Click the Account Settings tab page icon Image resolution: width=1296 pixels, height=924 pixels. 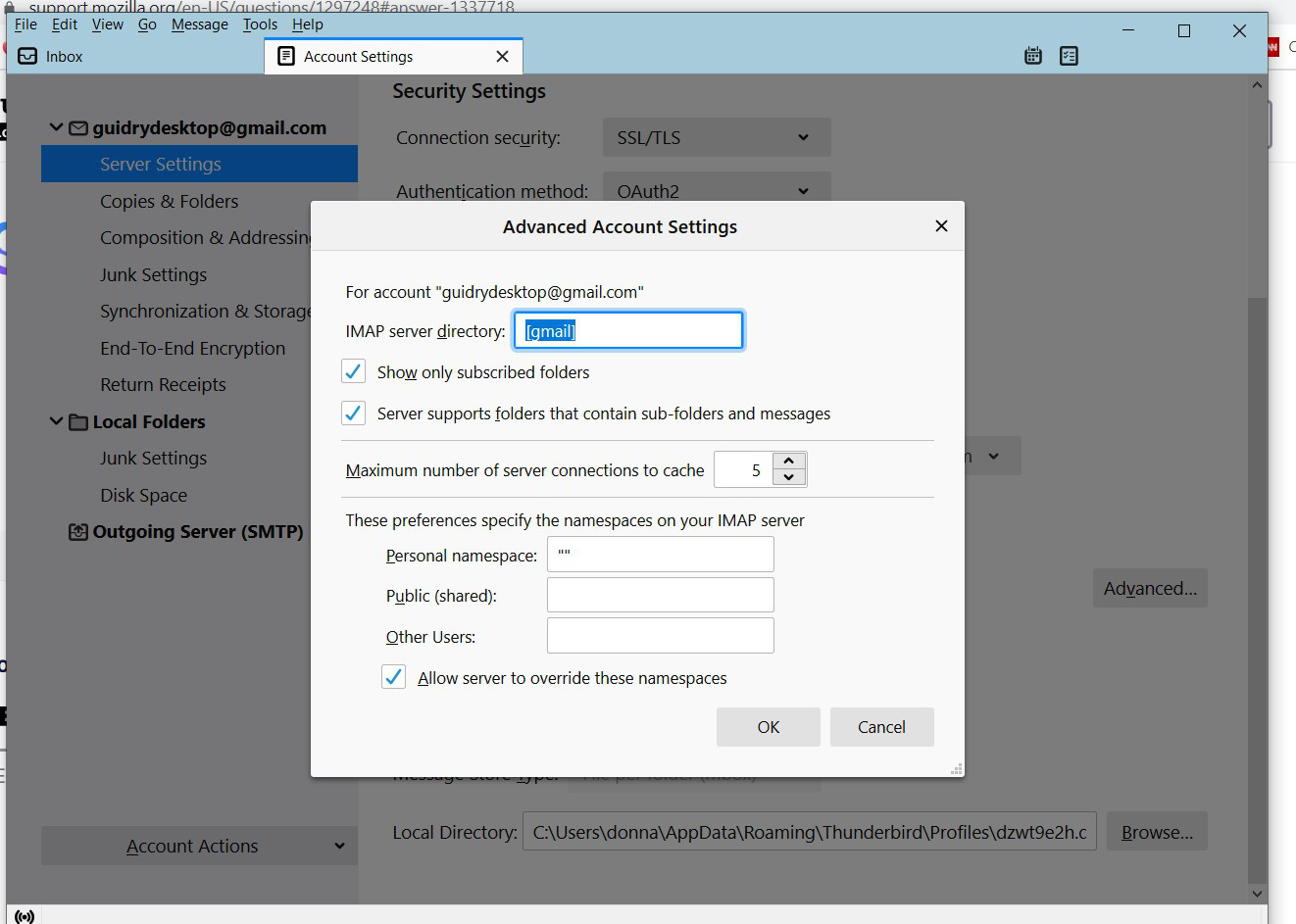tap(286, 56)
